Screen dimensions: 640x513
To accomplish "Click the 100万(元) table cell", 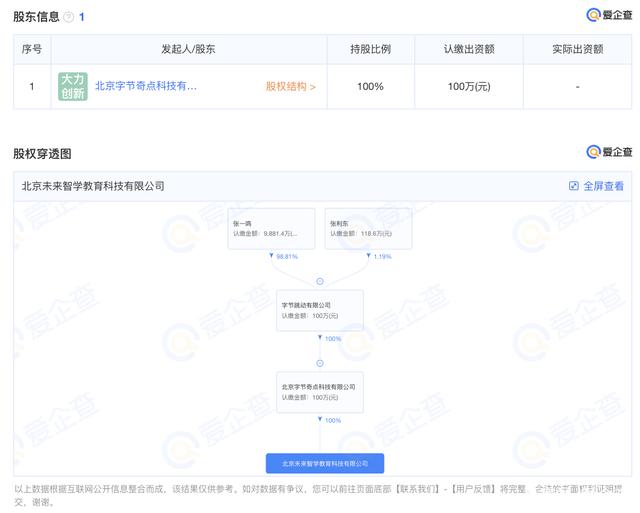I will 469,87.
